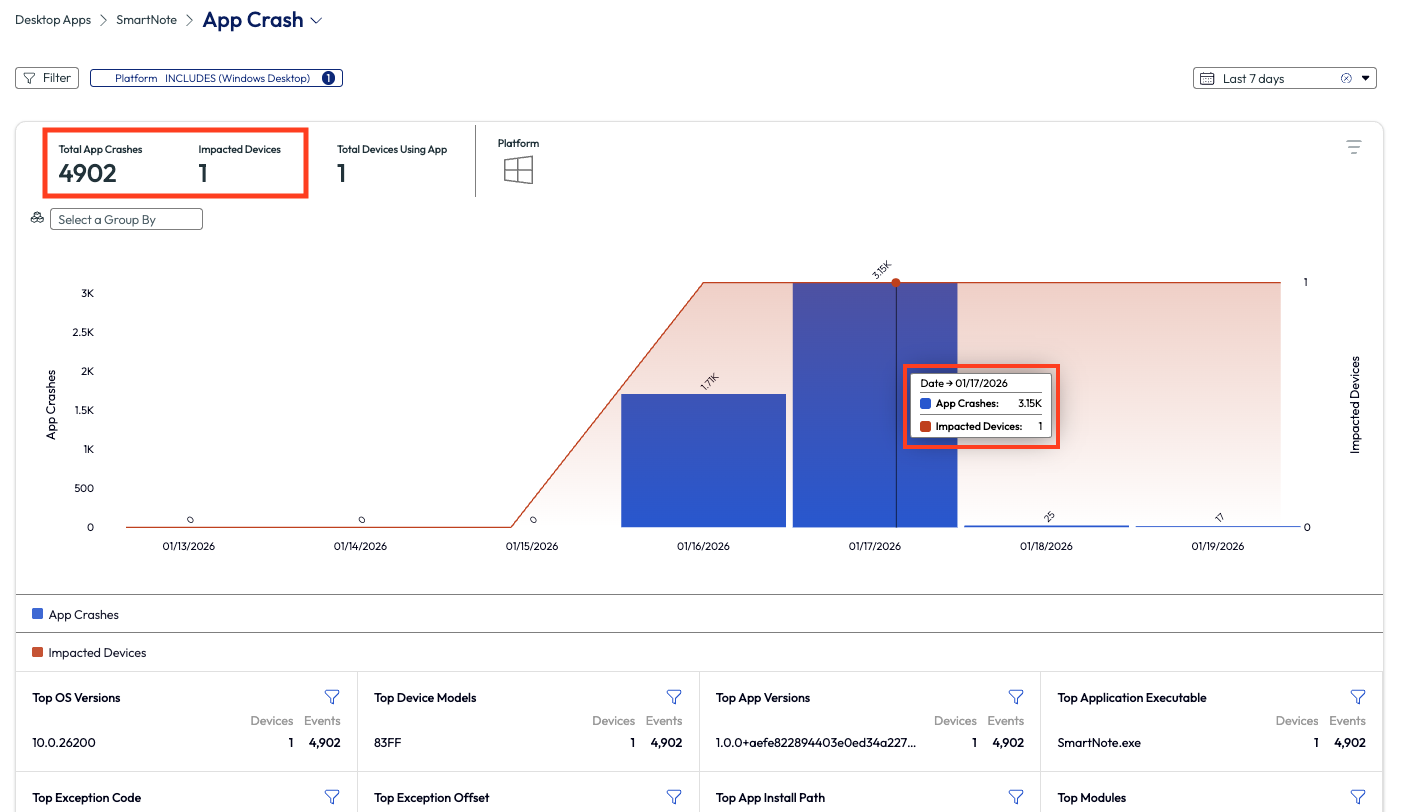Click the calendar icon in the date picker
The height and width of the screenshot is (812, 1408).
(1208, 77)
